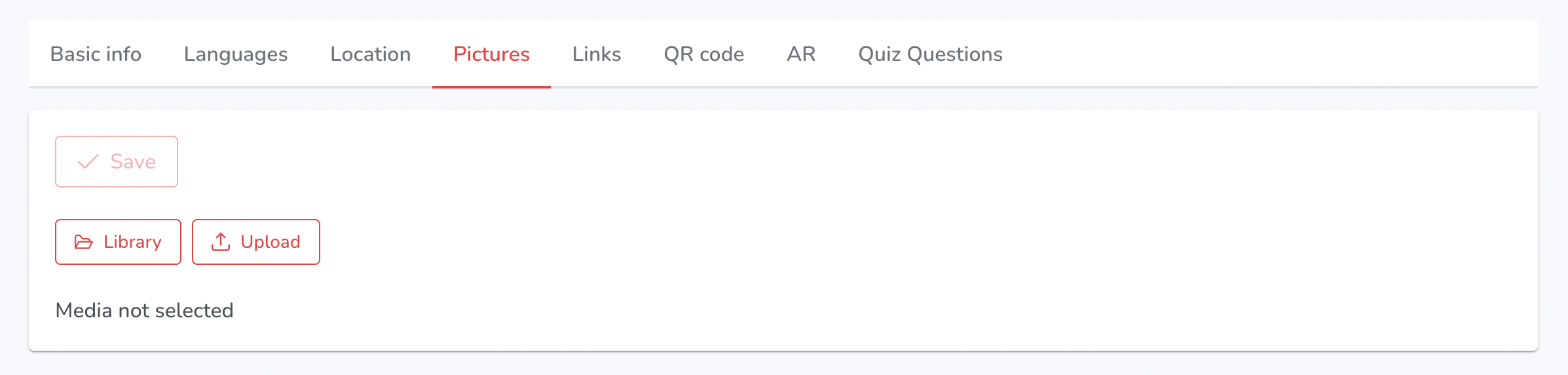
Task: Click the Save button label
Action: [x=133, y=161]
